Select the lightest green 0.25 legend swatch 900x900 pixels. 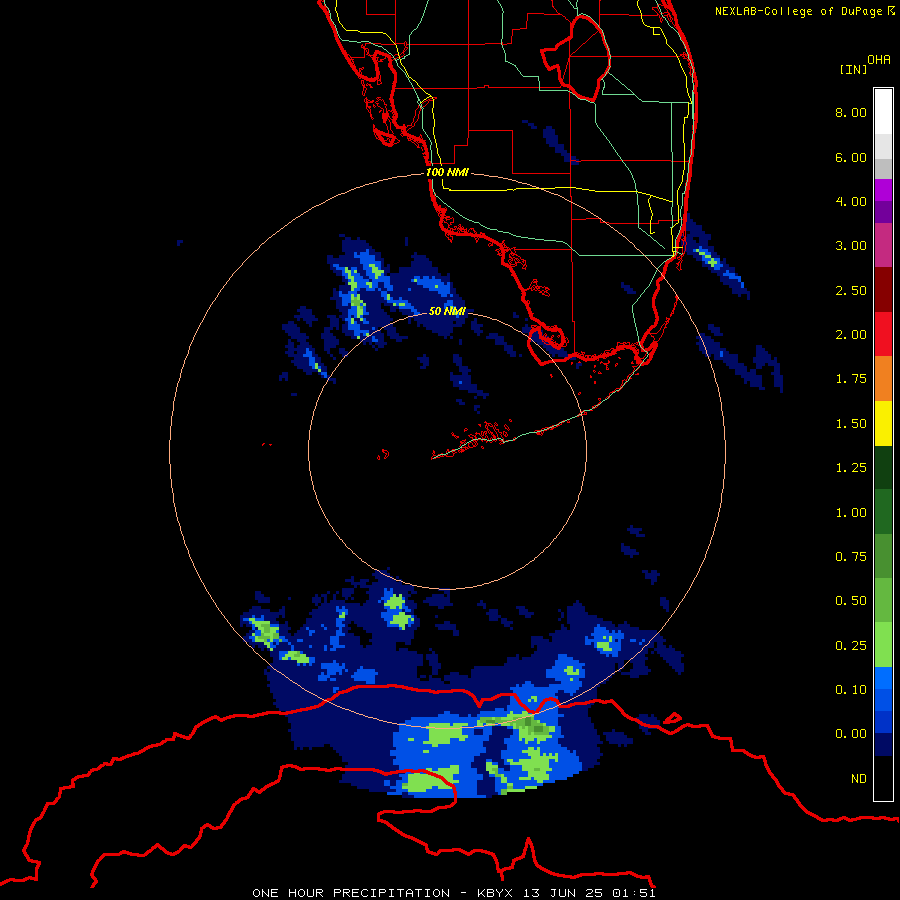coord(883,645)
